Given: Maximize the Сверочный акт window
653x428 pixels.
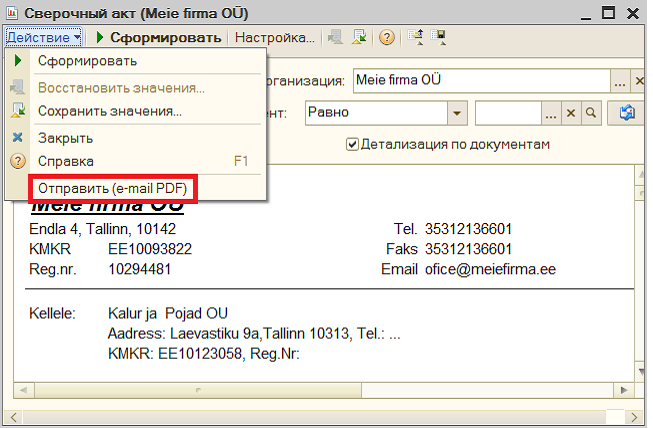Looking at the screenshot, I should click(608, 12).
